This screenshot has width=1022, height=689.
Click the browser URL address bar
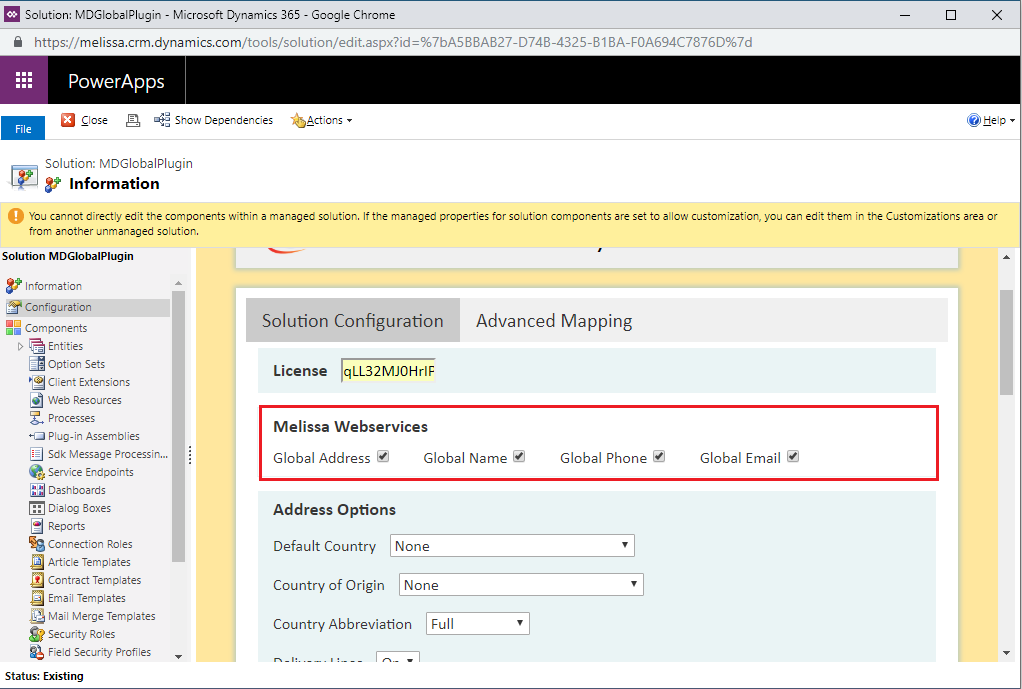[x=393, y=42]
